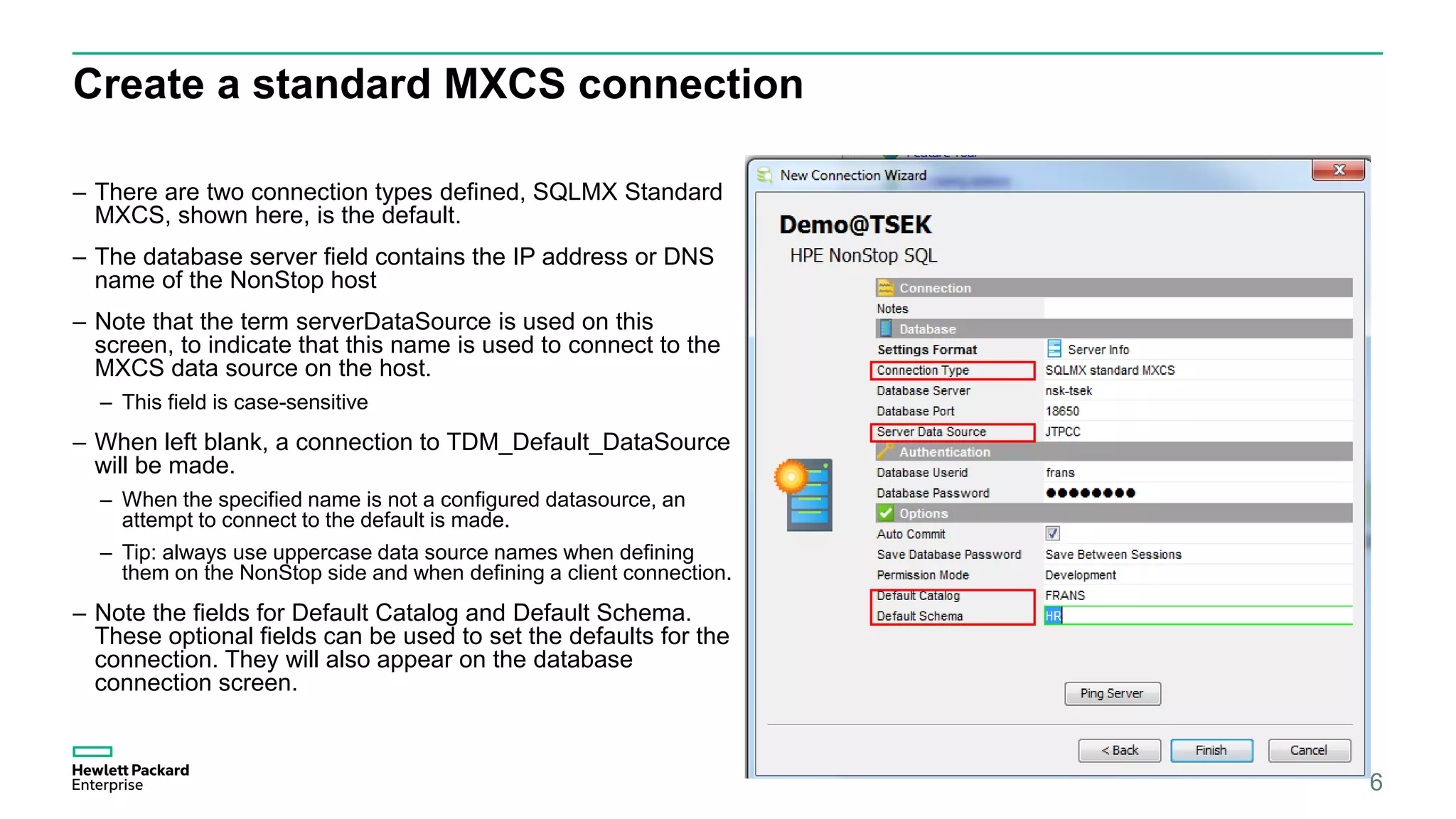1456x819 pixels.
Task: Click the New Connection Wizard title icon
Action: click(x=765, y=176)
